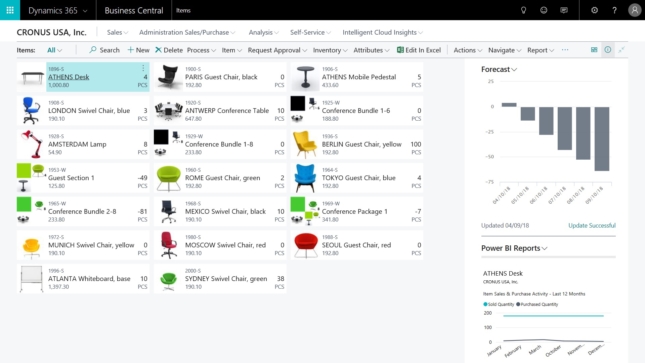Open Administration Sales/Purchase menu
The image size is (645, 363).
187,32
